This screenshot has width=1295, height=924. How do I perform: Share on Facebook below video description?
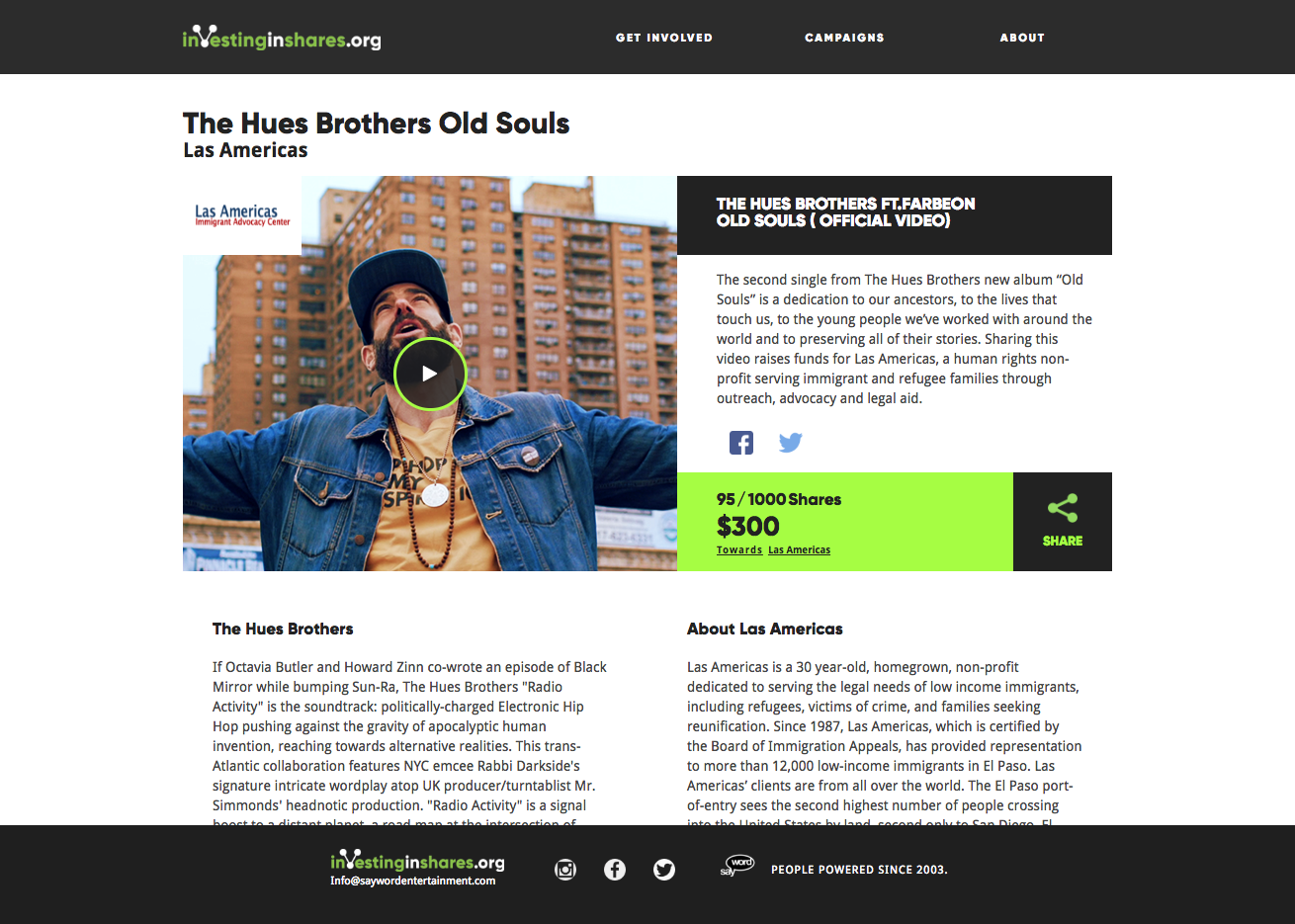741,443
